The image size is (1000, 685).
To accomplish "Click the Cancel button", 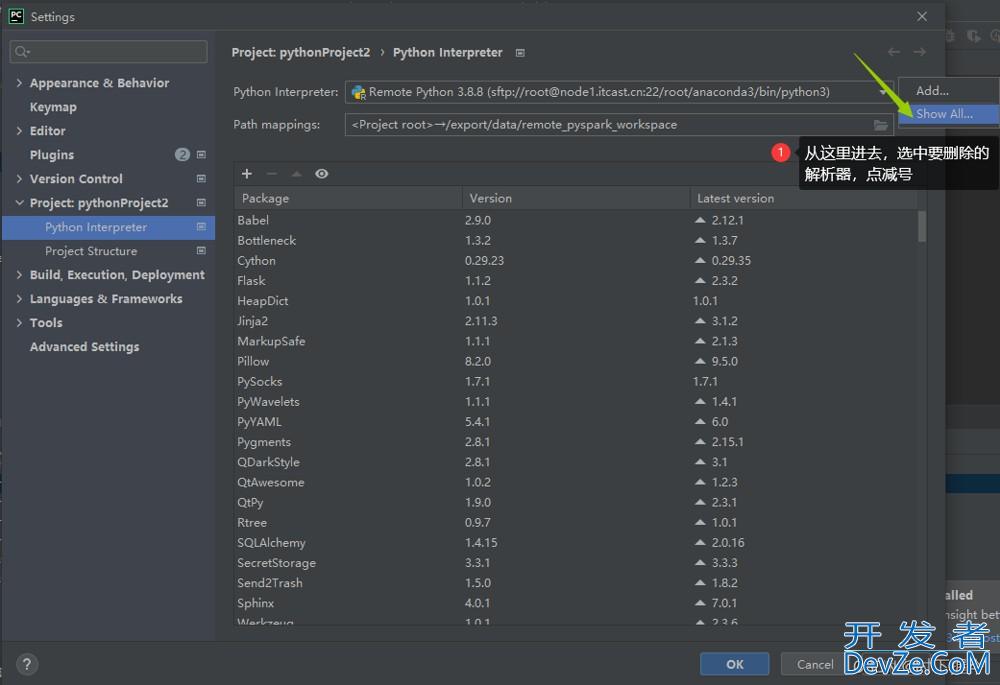I will 815,664.
